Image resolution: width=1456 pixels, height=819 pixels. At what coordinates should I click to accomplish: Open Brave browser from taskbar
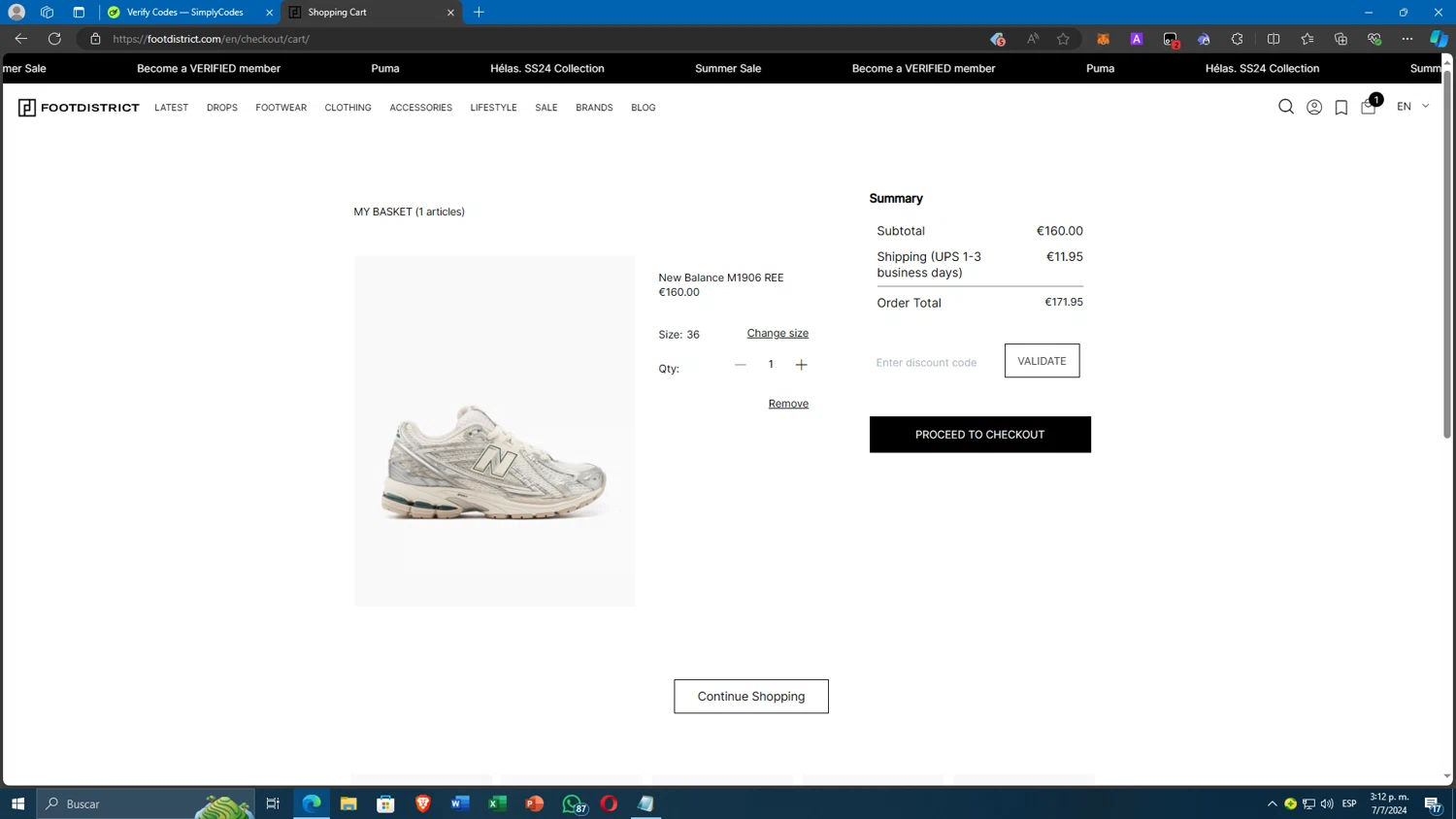pyautogui.click(x=423, y=803)
